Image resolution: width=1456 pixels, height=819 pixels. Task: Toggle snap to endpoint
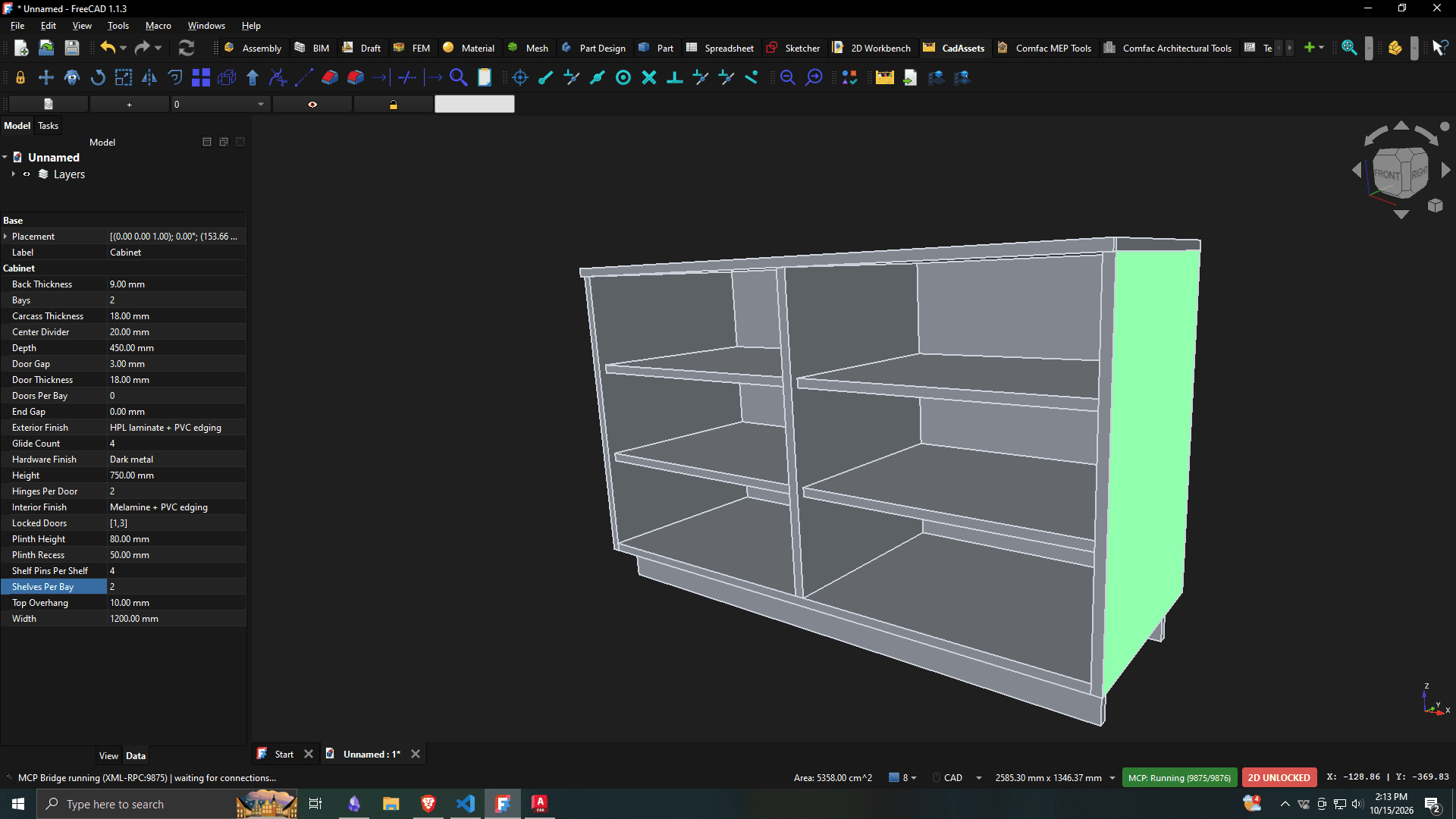[546, 77]
